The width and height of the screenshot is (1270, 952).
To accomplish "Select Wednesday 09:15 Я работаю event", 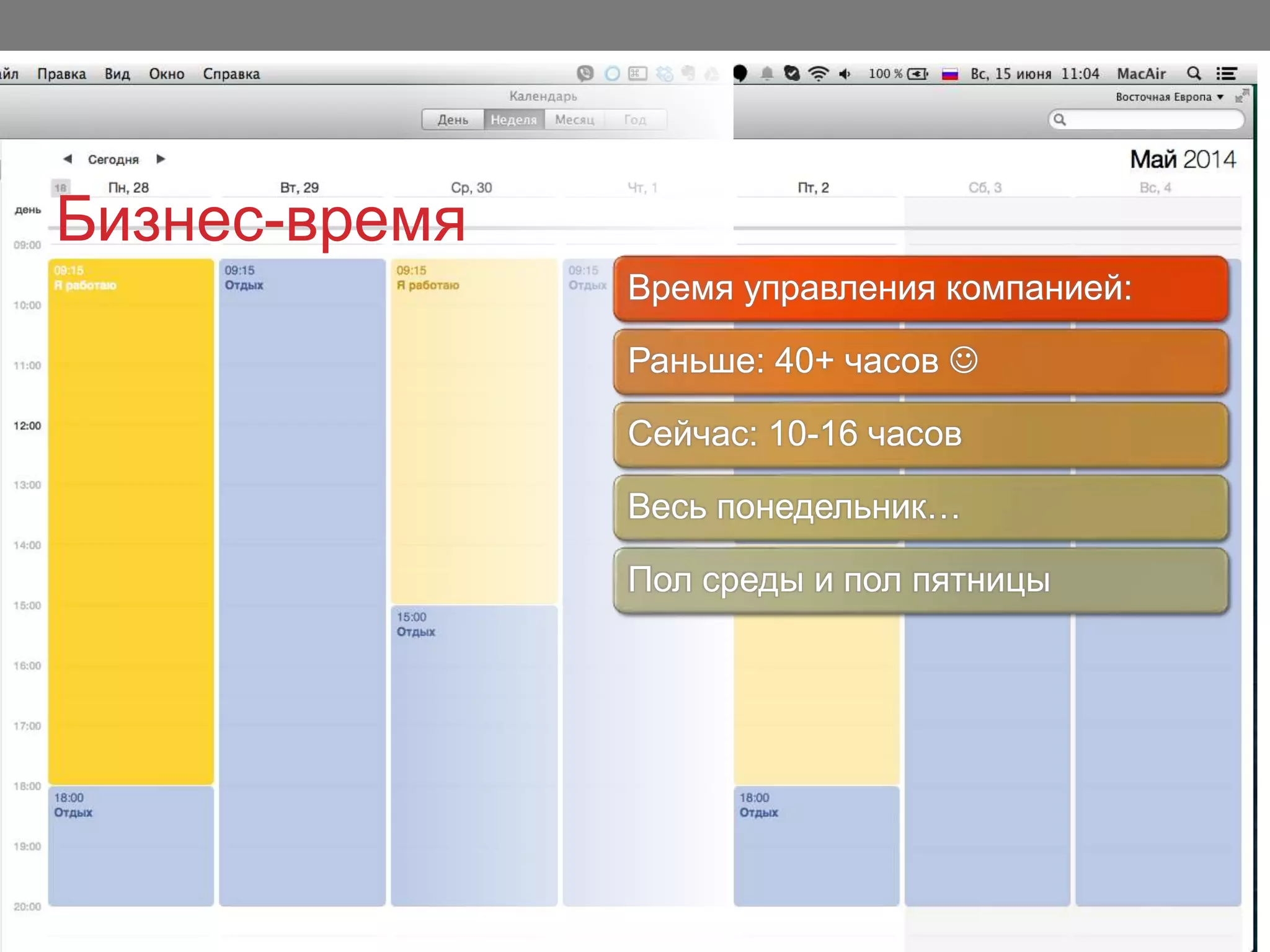I will 474,431.
